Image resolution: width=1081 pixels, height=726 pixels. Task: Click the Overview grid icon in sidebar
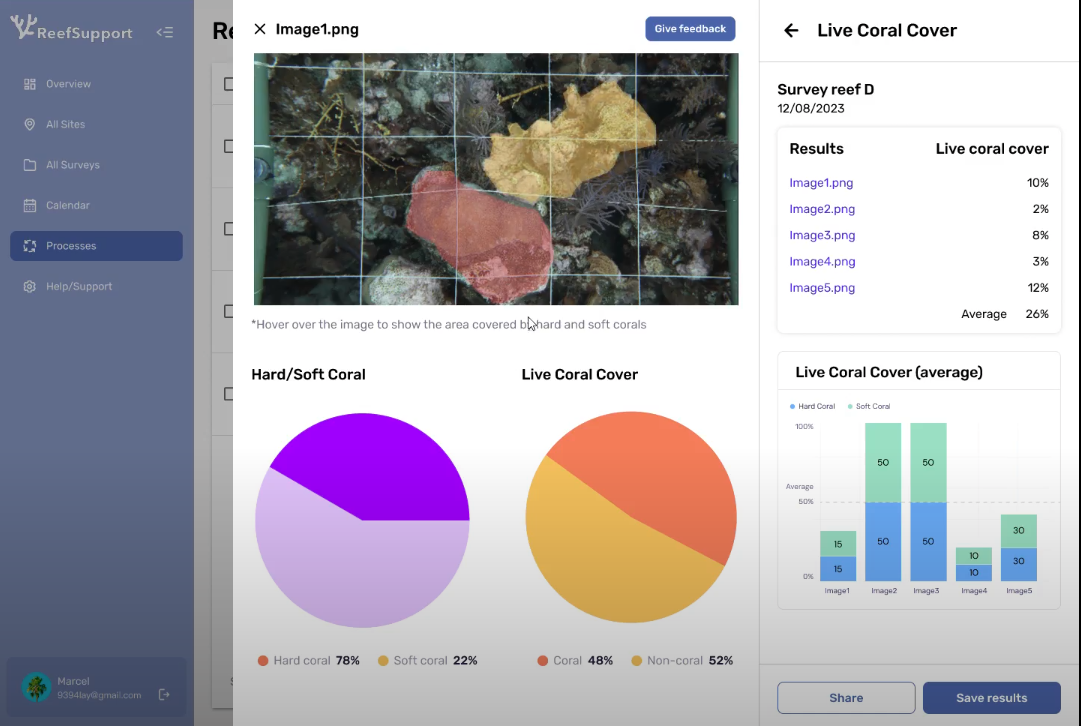click(x=30, y=84)
